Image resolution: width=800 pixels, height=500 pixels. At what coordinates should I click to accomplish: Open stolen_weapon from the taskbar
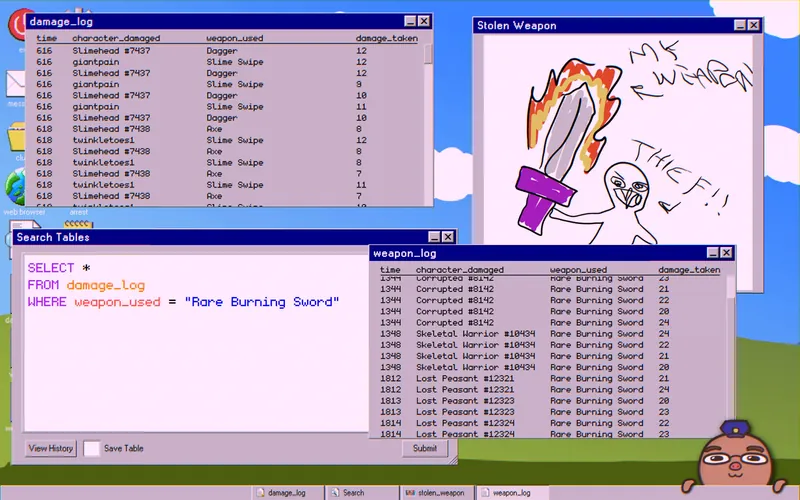437,493
